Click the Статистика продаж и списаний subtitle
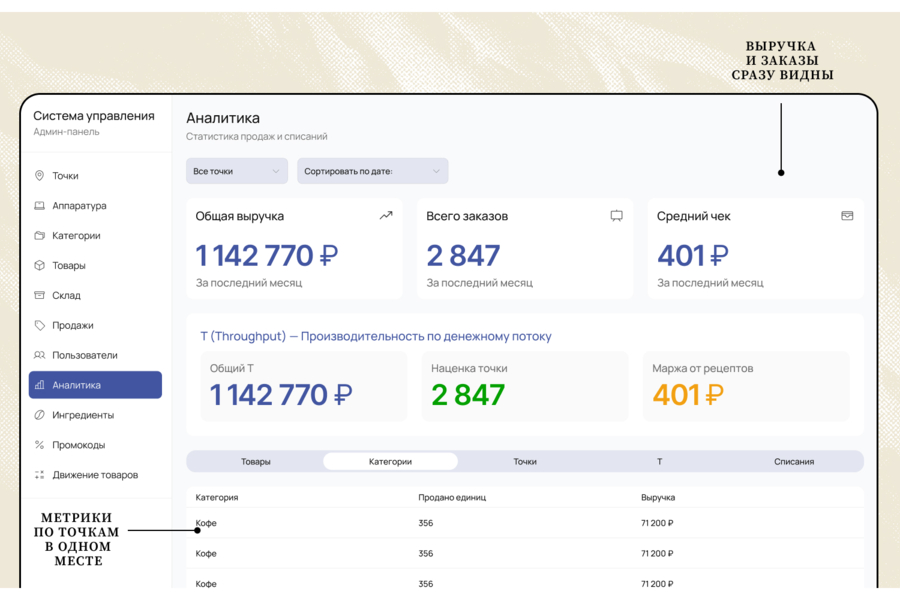 click(x=257, y=137)
